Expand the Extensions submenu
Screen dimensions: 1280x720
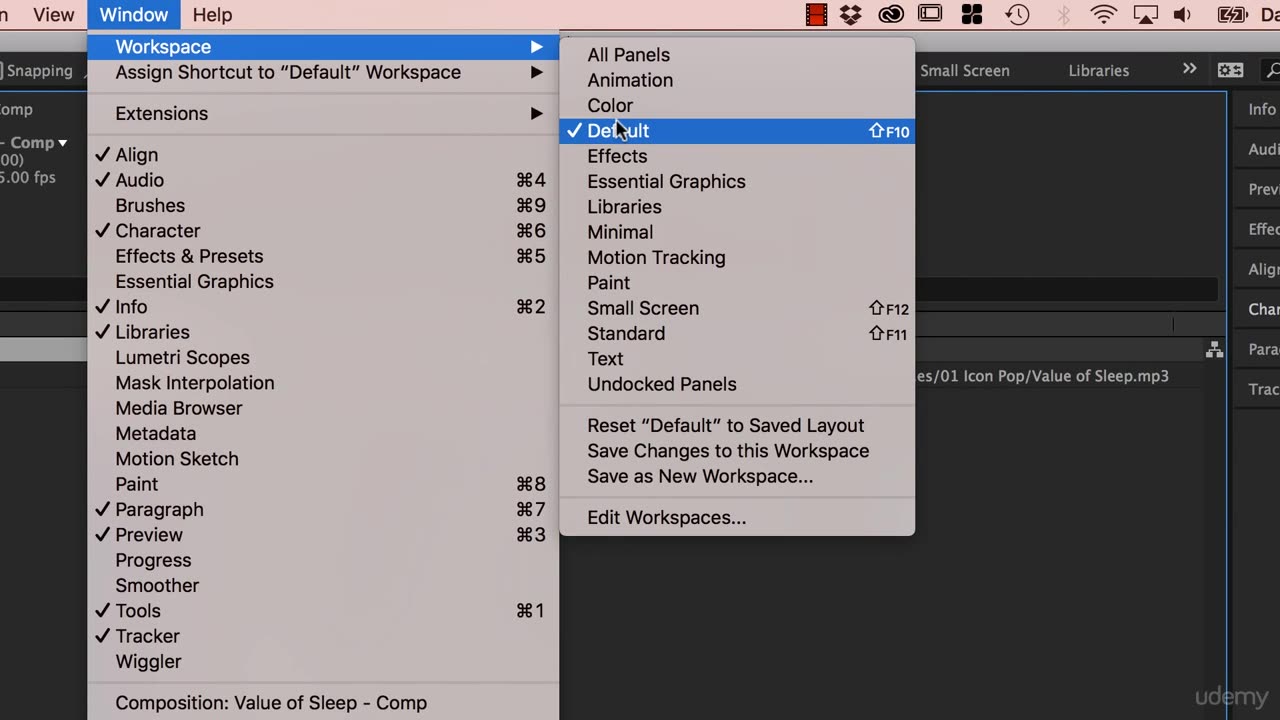point(323,113)
